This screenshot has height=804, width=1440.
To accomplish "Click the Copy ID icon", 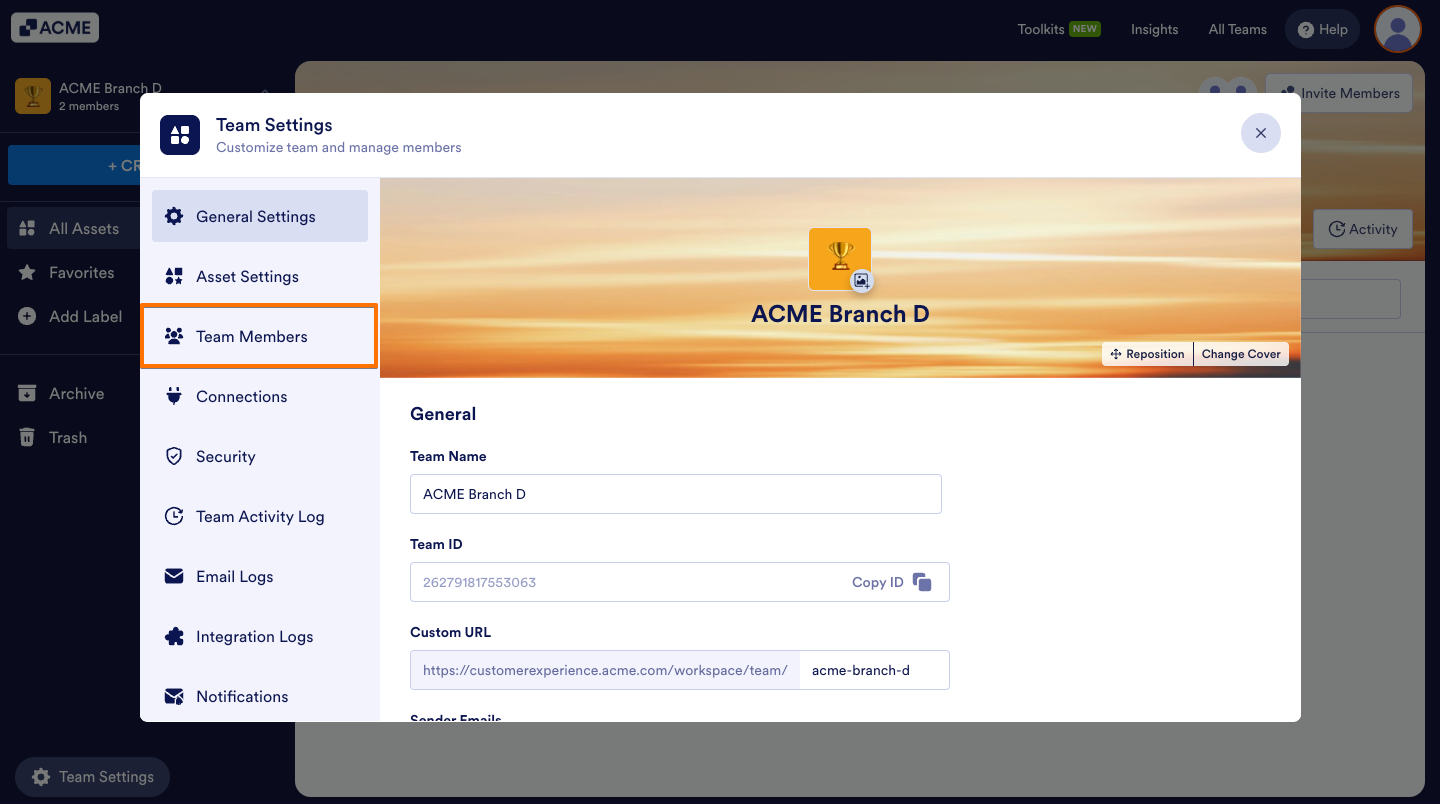I will click(x=922, y=582).
